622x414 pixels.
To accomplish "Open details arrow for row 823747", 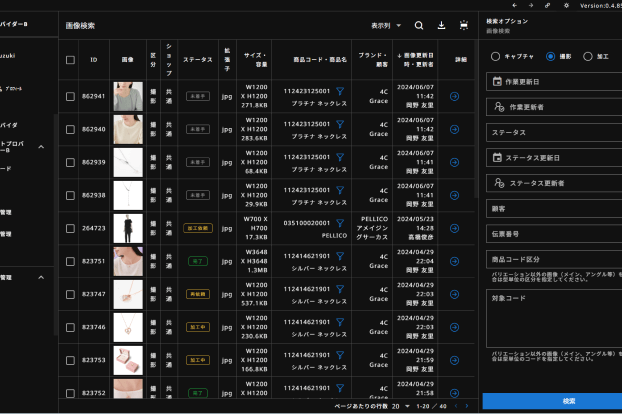I will pos(455,294).
